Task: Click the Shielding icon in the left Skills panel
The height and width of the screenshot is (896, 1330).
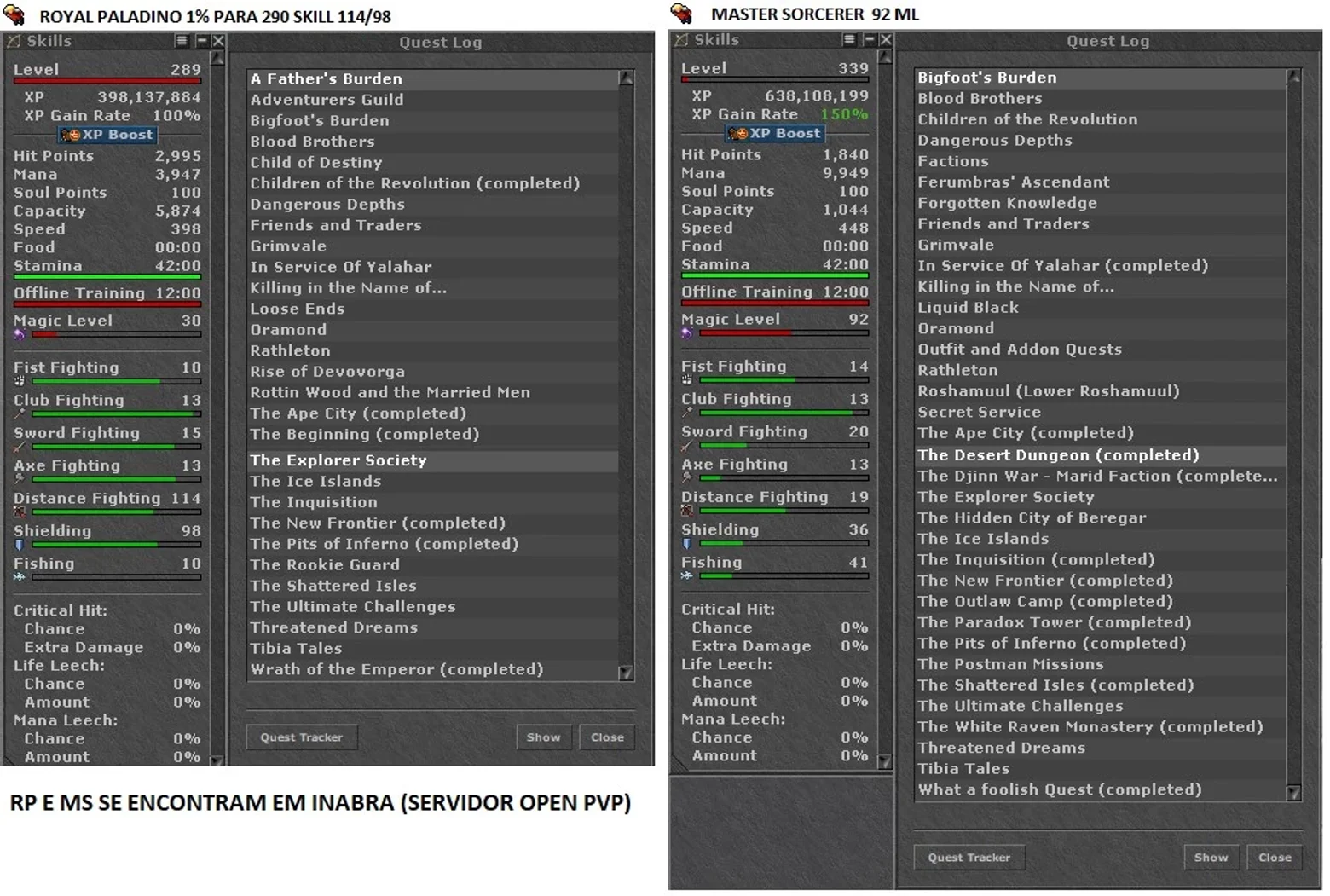Action: (x=20, y=544)
